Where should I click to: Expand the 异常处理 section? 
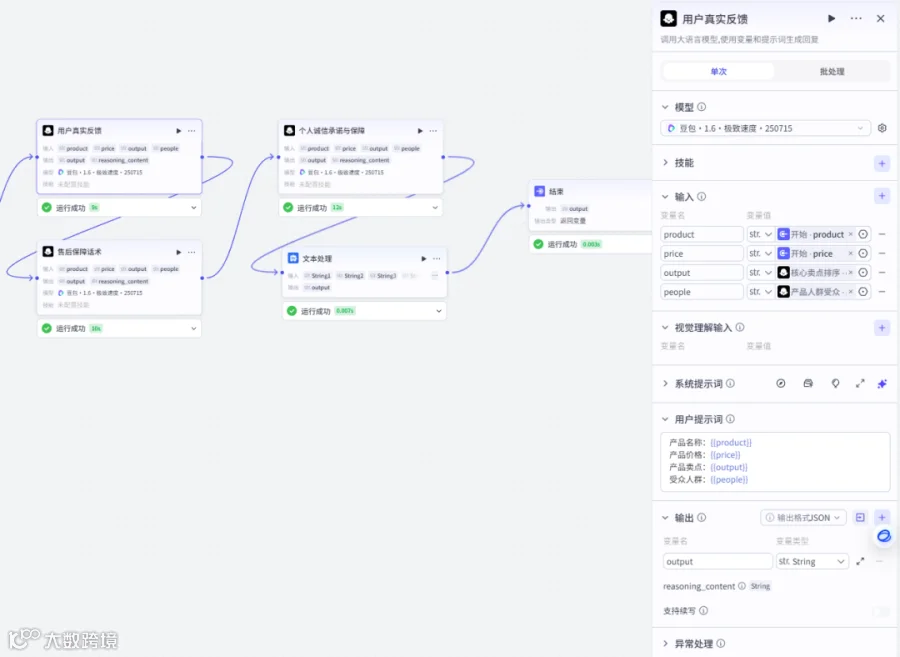coord(693,644)
